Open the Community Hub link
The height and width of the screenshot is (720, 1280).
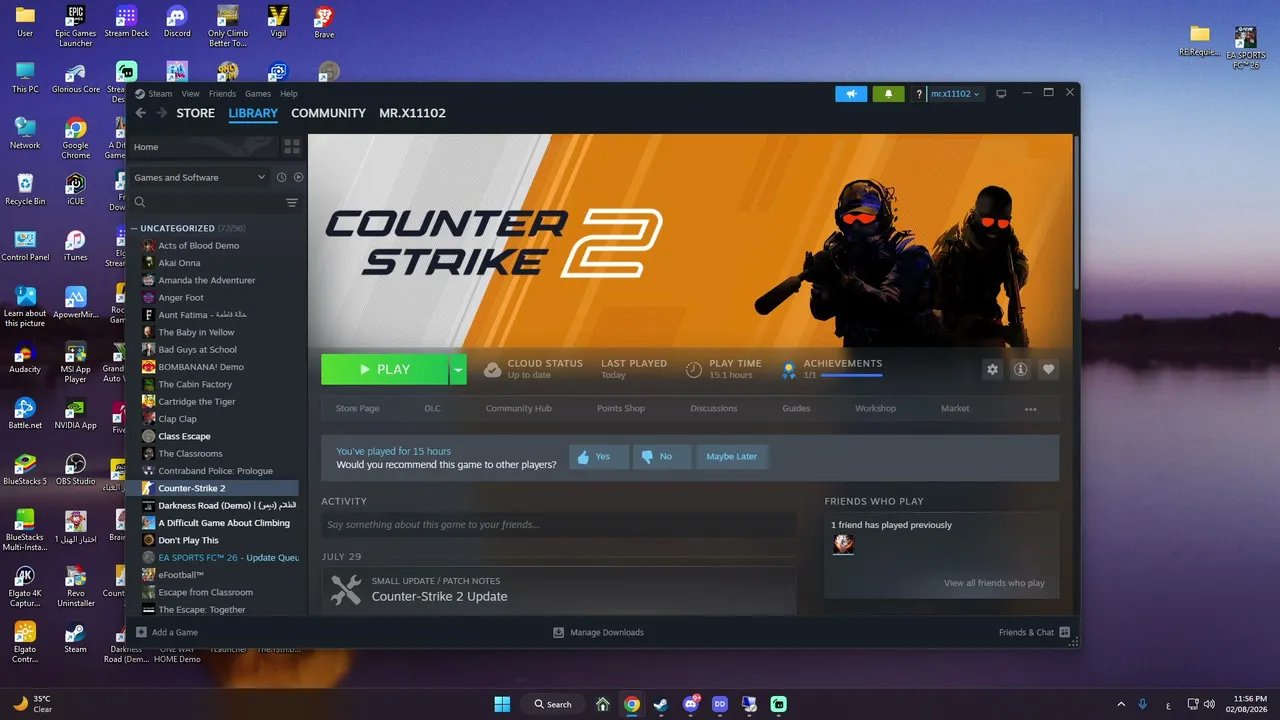coord(518,408)
